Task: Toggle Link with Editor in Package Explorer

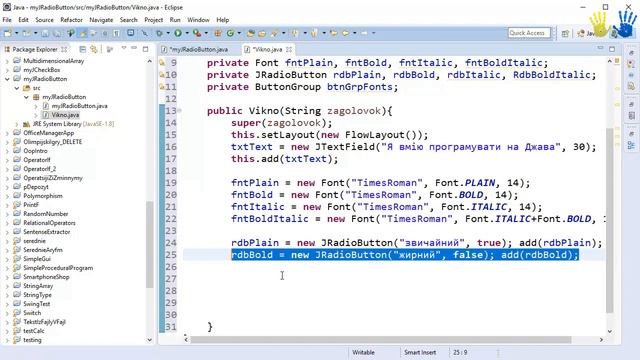Action: tap(94, 49)
